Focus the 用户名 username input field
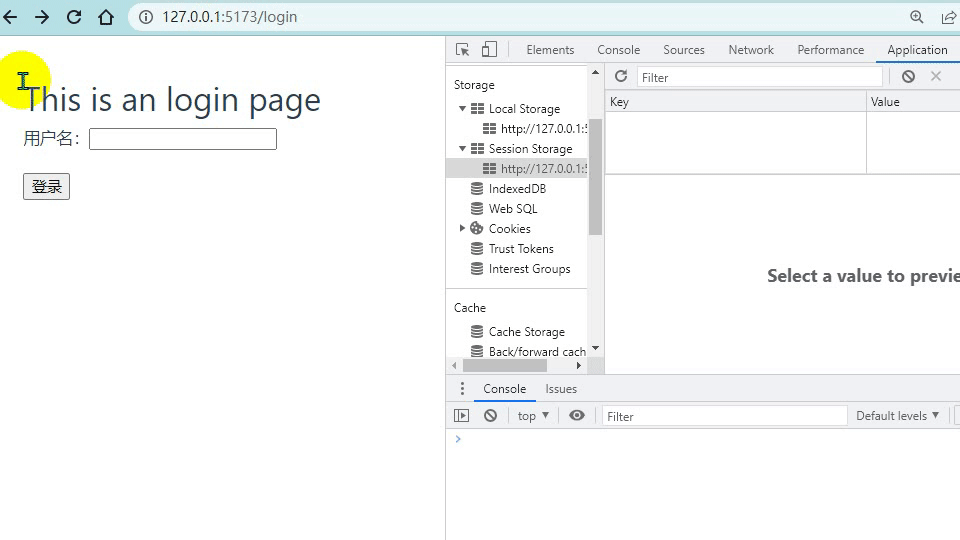The width and height of the screenshot is (960, 540). [x=182, y=139]
